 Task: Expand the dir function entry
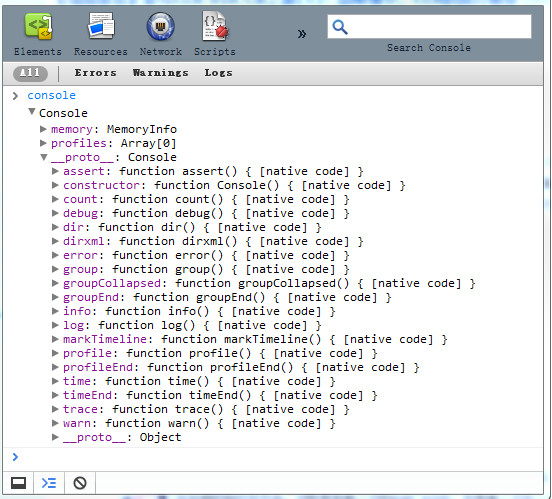click(55, 227)
